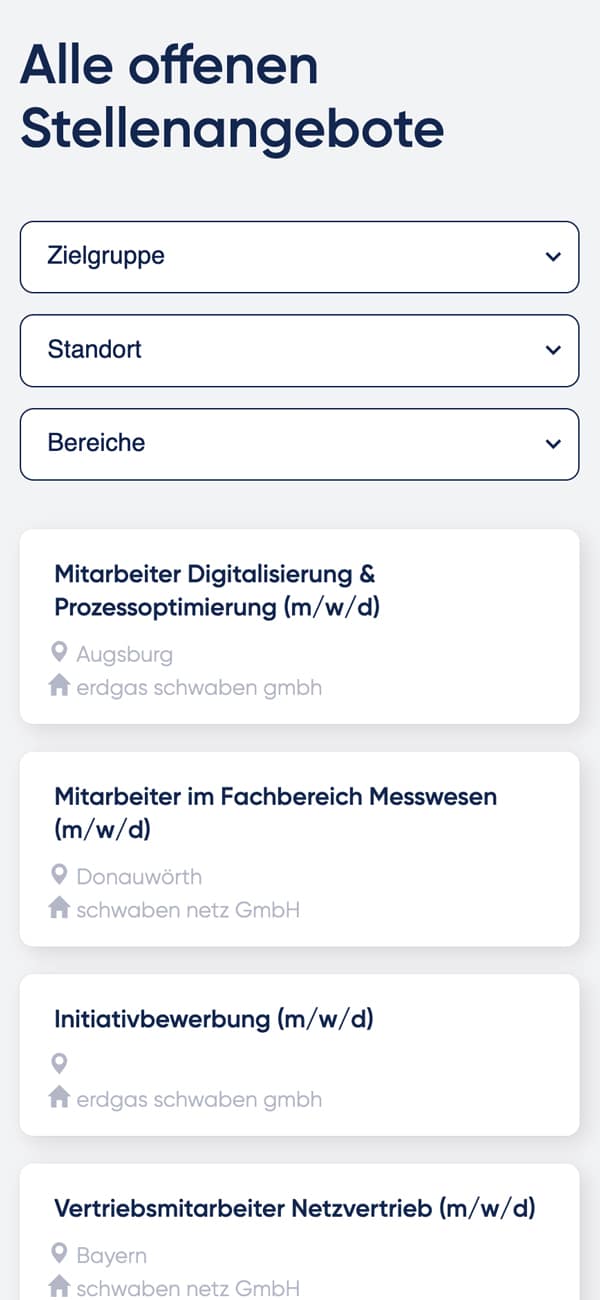Click the Augsburg location text
Screen dimensions: 600x1300
125,655
